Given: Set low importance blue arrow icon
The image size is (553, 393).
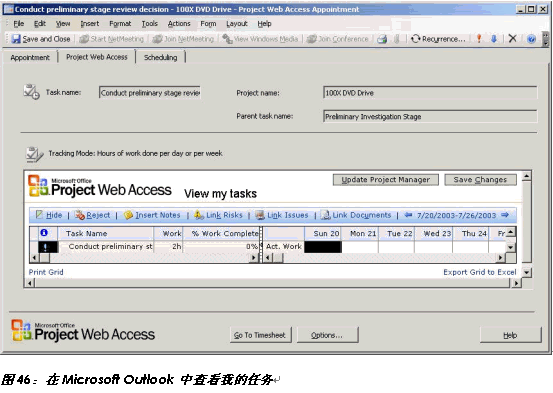Looking at the screenshot, I should pos(494,38).
